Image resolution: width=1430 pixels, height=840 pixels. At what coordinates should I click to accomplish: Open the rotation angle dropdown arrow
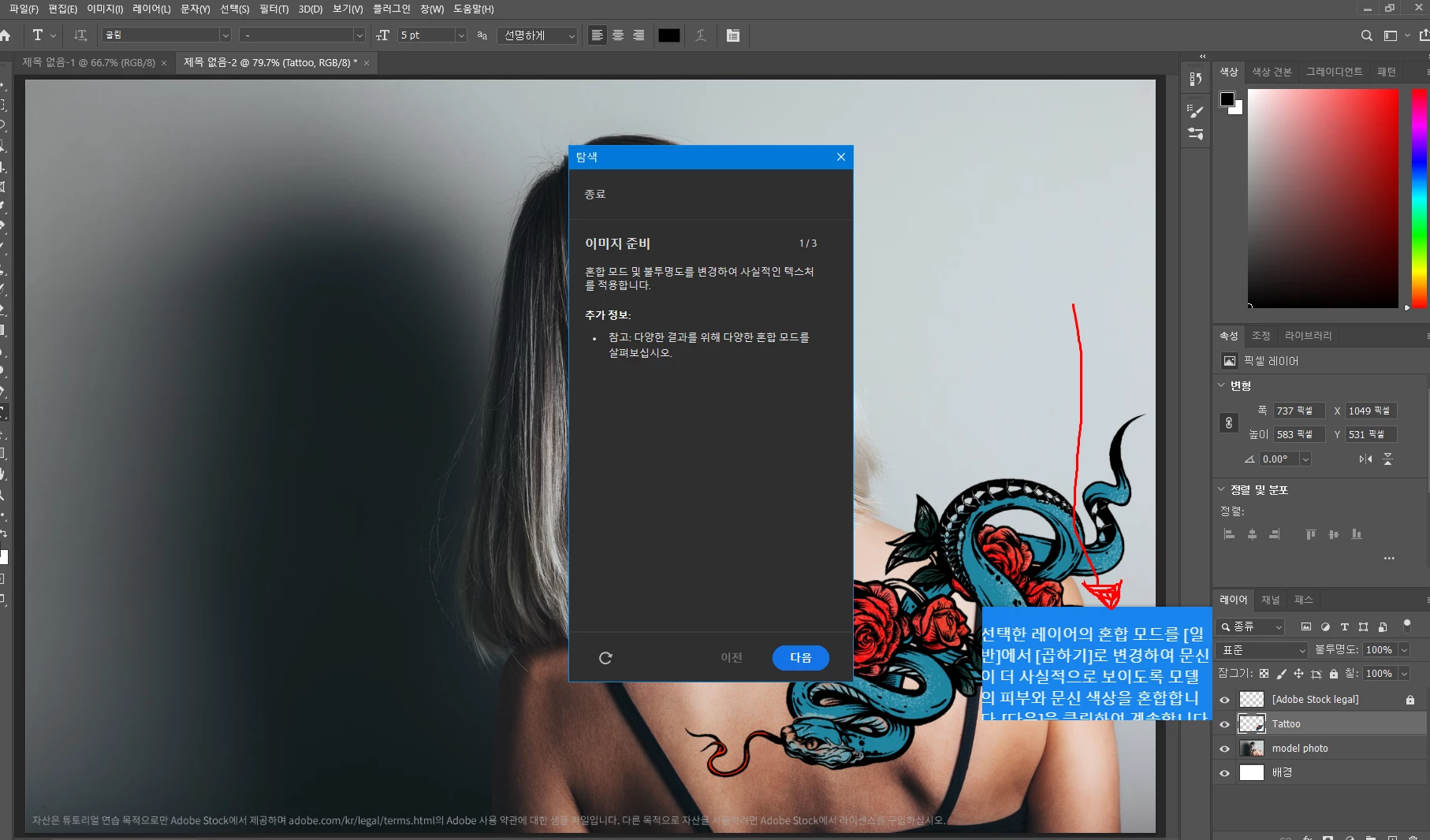pyautogui.click(x=1305, y=459)
